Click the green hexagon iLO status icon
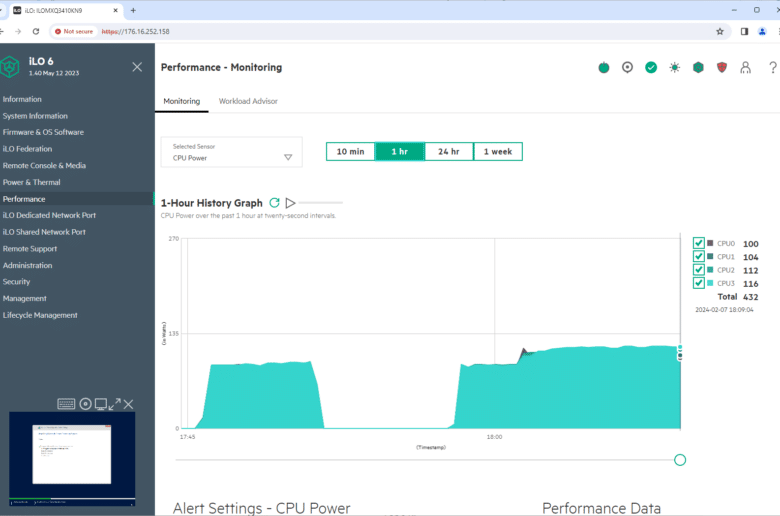Screen dimensions: 780x516 click(698, 67)
